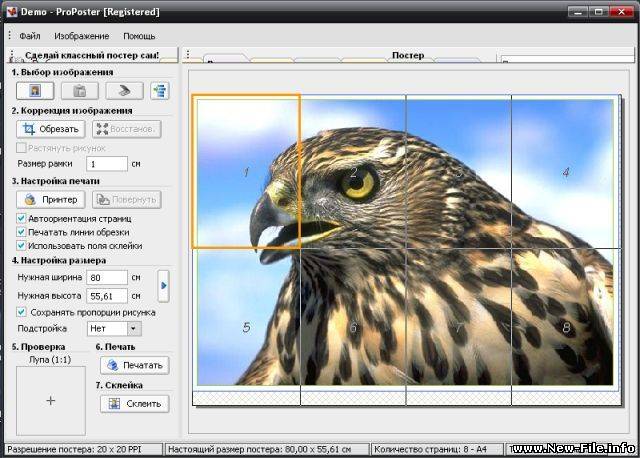Viewport: 640px width, 458px height.
Task: Maximize the ProPoster window
Action: point(599,12)
